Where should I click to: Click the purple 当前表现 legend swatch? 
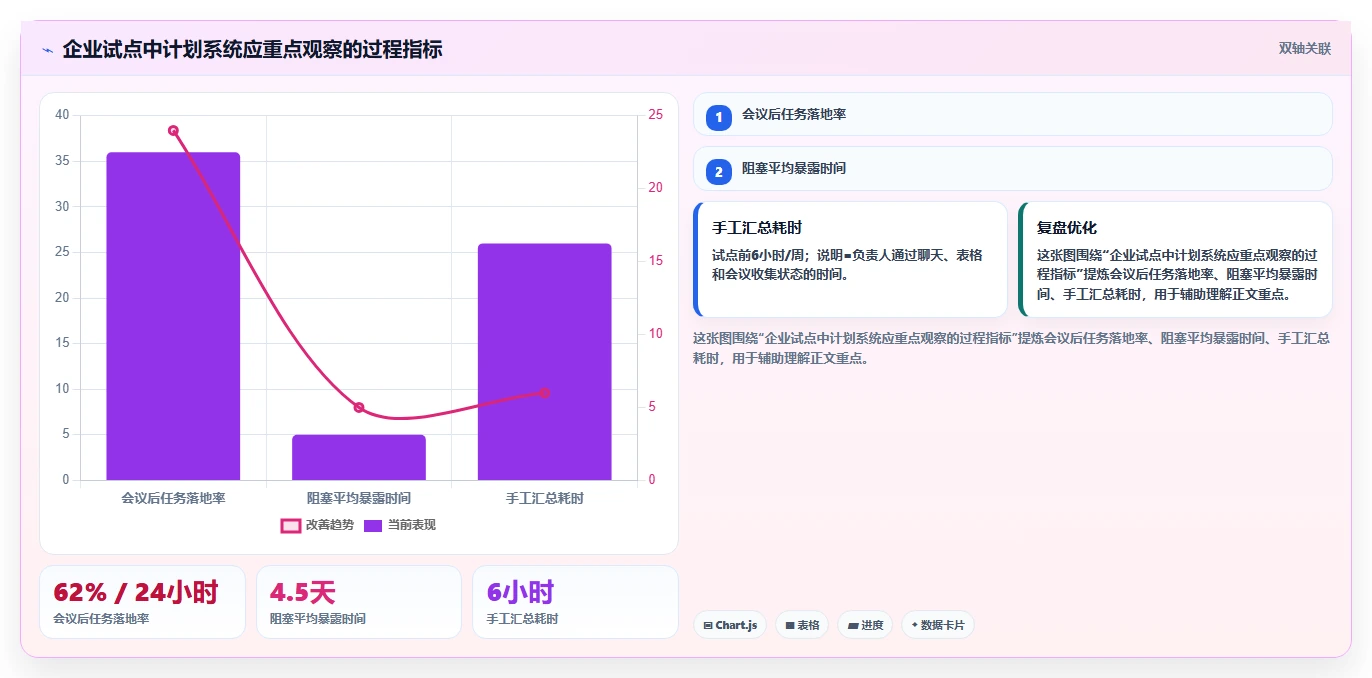pos(373,525)
